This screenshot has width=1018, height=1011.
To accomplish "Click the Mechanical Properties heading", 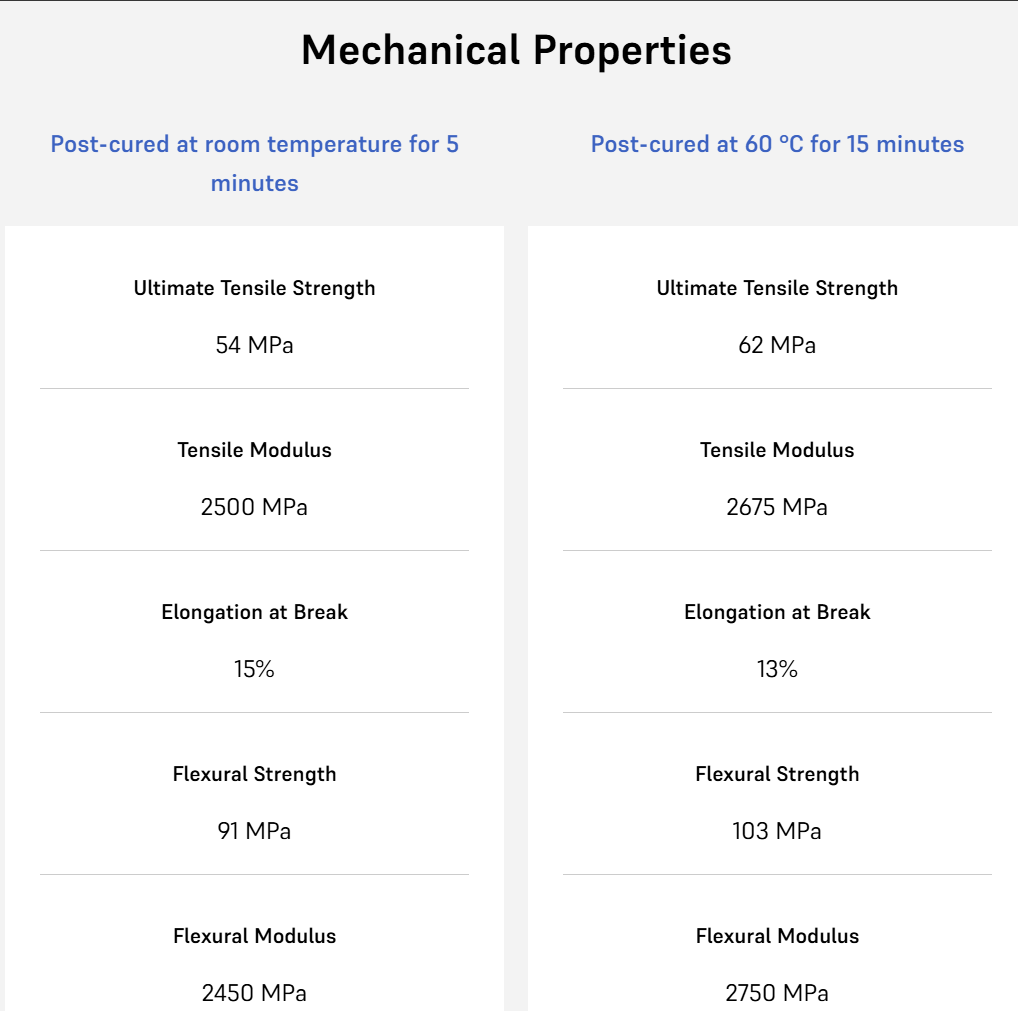I will pos(516,50).
